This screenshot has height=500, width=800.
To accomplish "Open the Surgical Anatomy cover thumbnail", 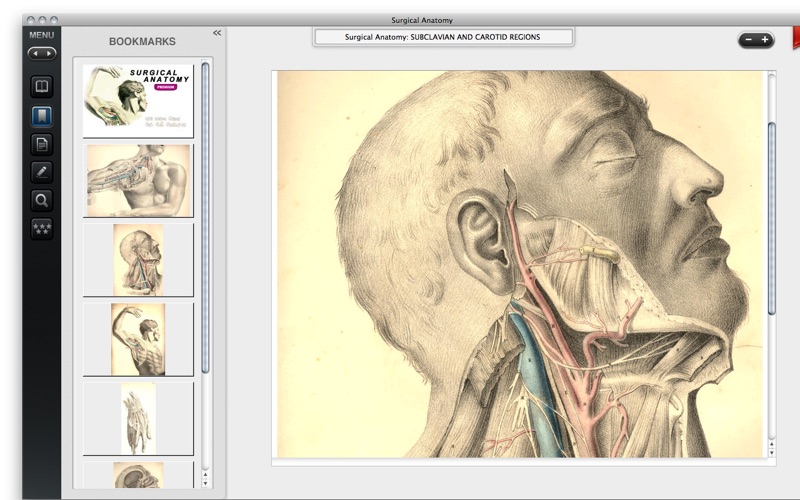I will (x=138, y=100).
